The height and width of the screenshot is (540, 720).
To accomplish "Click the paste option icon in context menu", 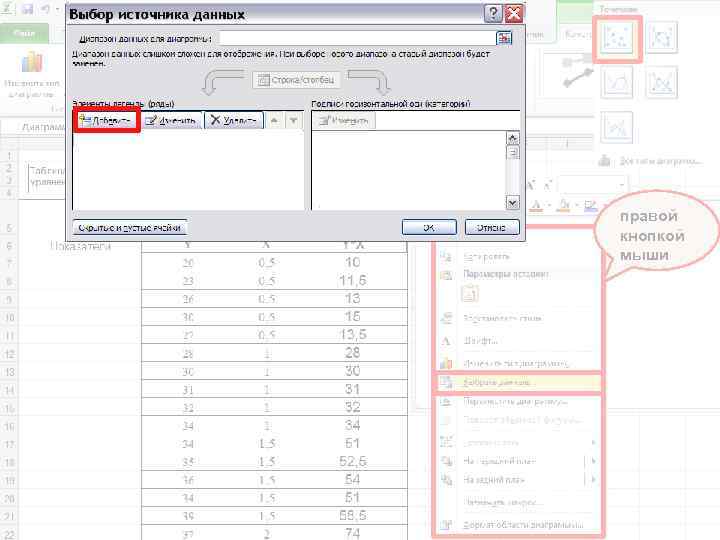I will click(x=469, y=294).
